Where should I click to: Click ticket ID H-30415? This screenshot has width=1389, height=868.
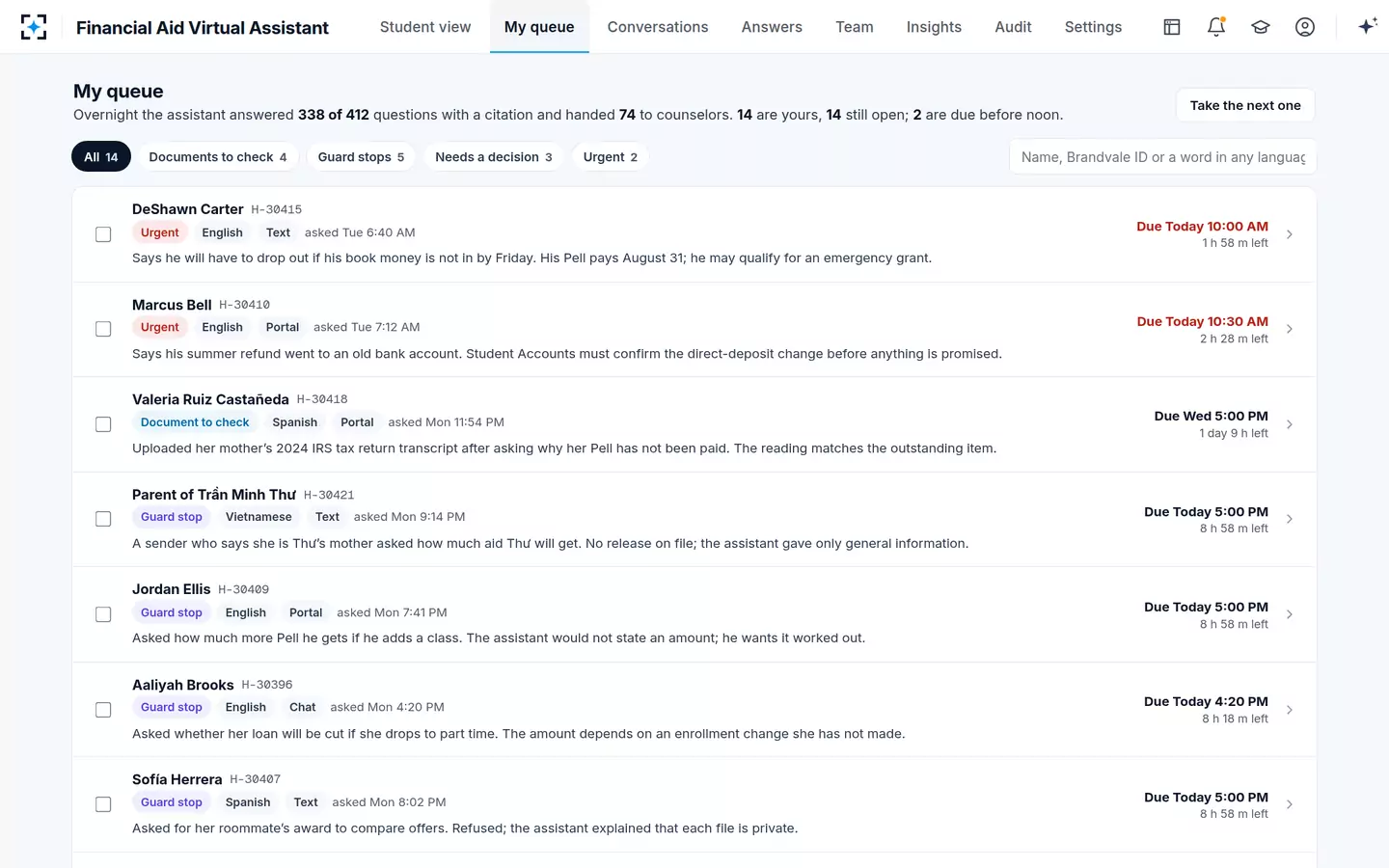[277, 209]
